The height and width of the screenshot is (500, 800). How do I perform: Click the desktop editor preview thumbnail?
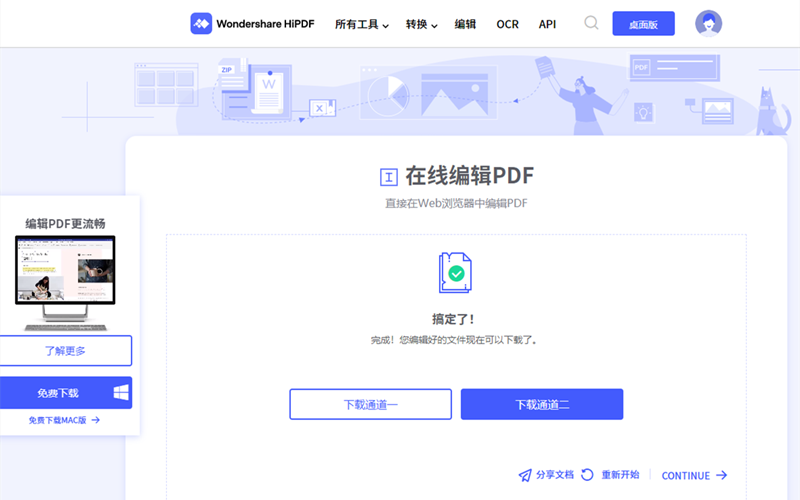65,282
